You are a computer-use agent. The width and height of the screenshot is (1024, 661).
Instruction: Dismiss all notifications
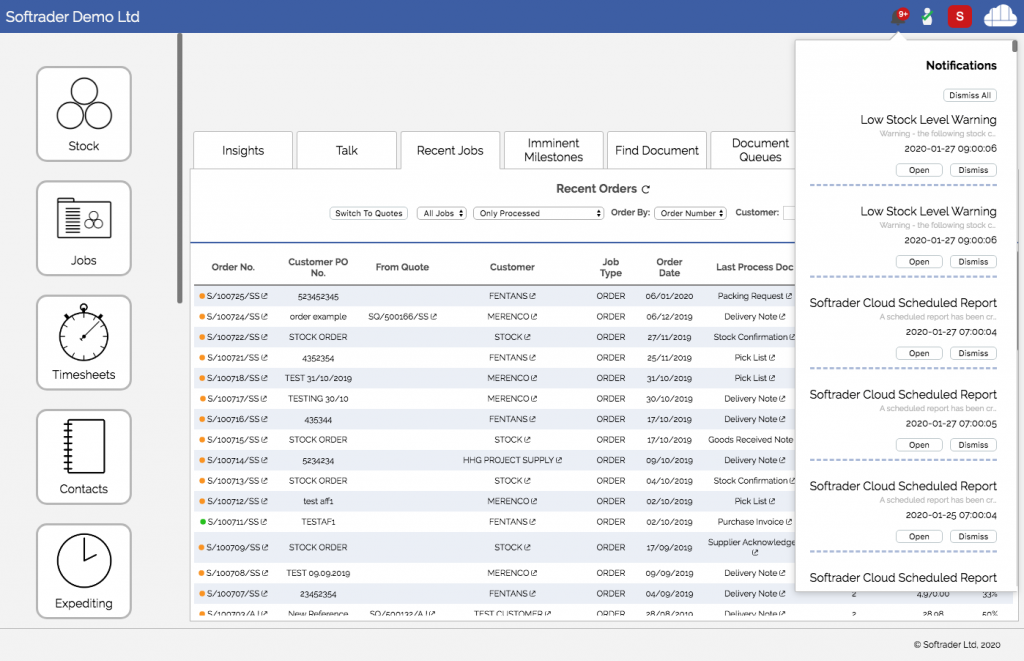969,95
